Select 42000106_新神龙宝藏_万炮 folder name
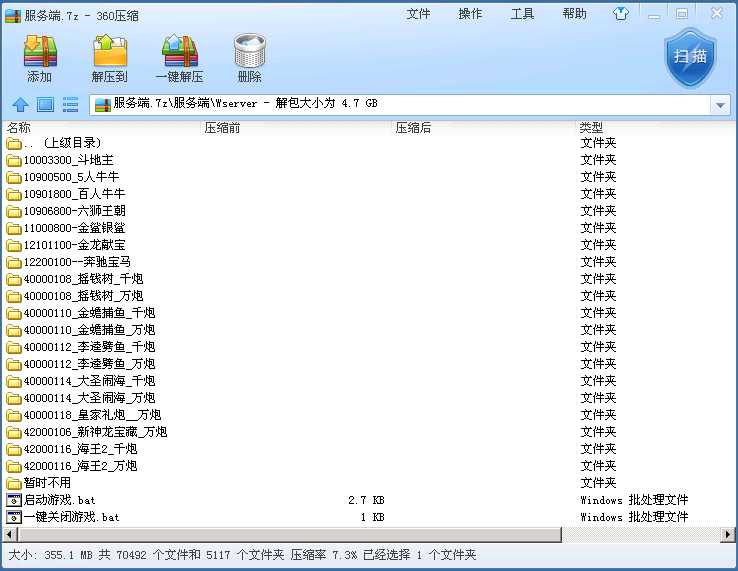This screenshot has width=738, height=571. (x=96, y=432)
